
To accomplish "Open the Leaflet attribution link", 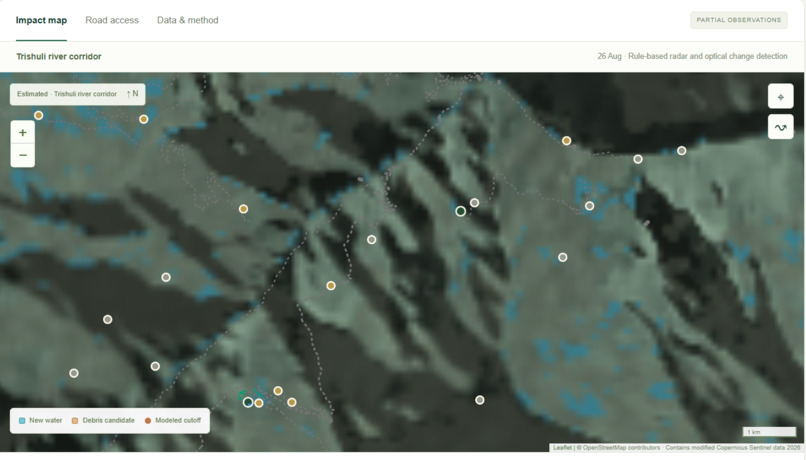I will (x=562, y=448).
